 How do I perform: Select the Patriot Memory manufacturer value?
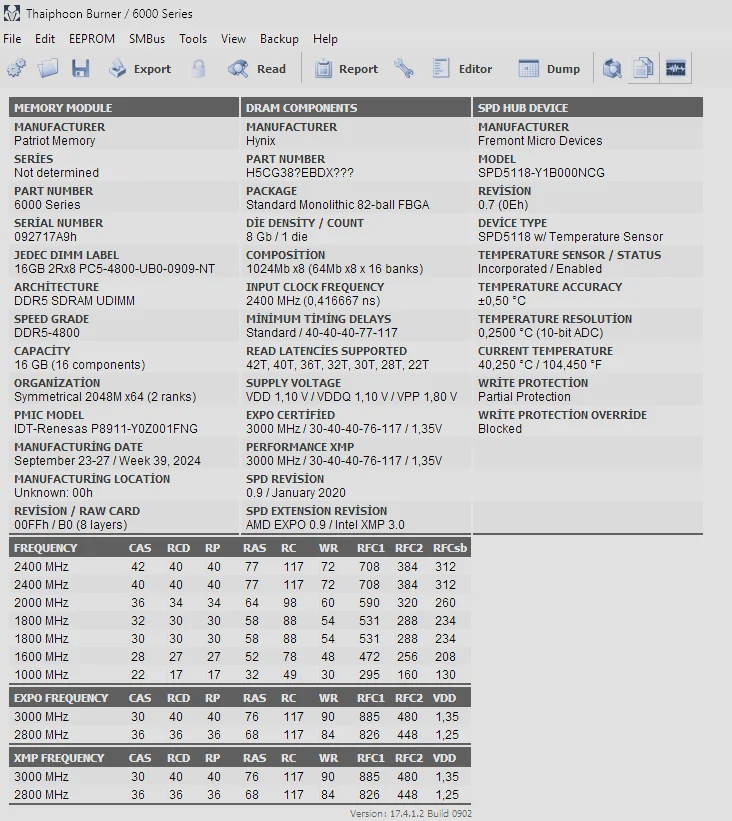(54, 141)
